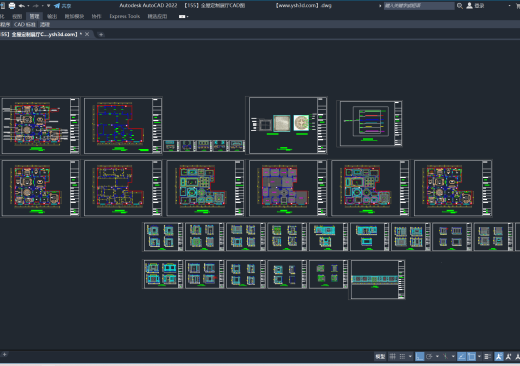Toggle drawing grid display in status bar

coord(393,357)
